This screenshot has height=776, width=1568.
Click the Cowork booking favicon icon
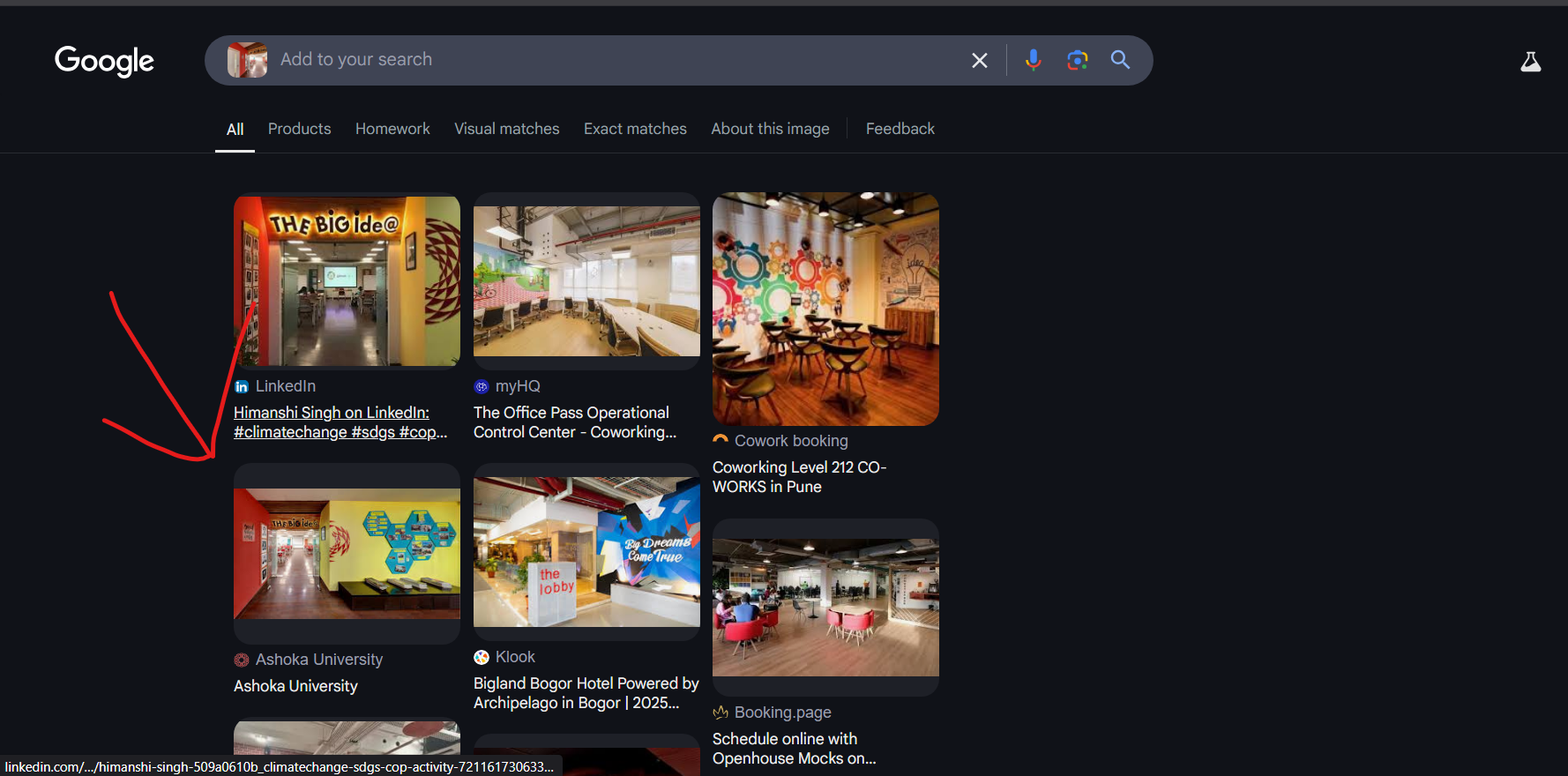721,440
